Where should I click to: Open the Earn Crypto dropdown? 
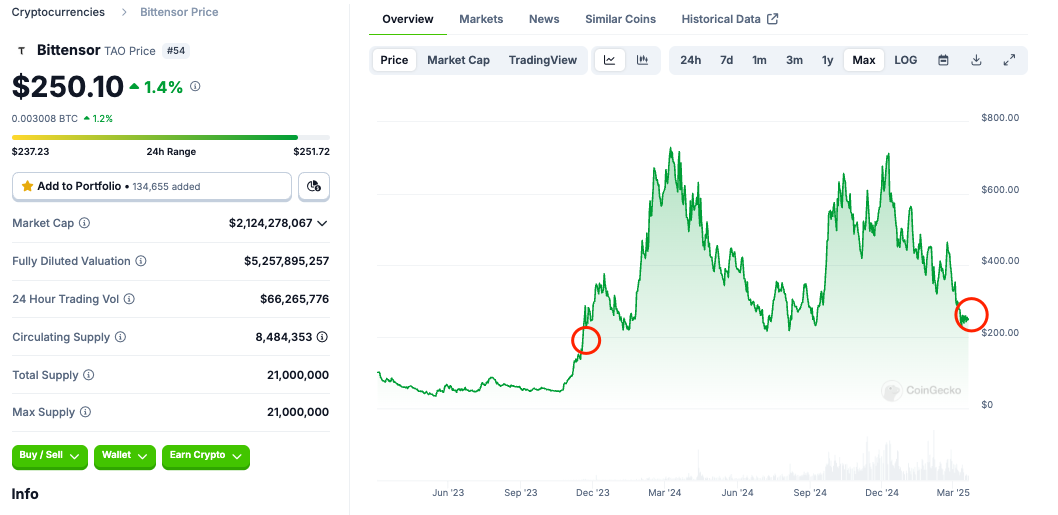[205, 456]
